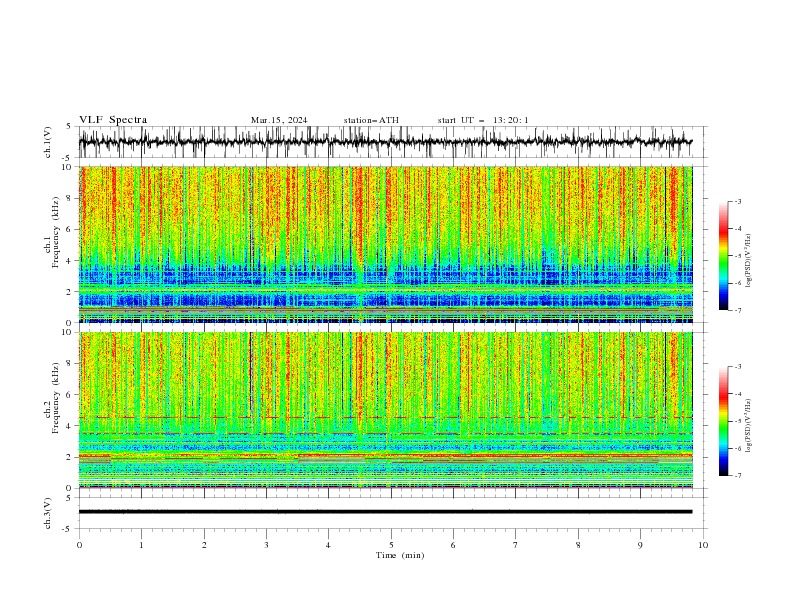The height and width of the screenshot is (612, 792).
Task: Click the '7' tick on the time axis
Action: tap(516, 545)
